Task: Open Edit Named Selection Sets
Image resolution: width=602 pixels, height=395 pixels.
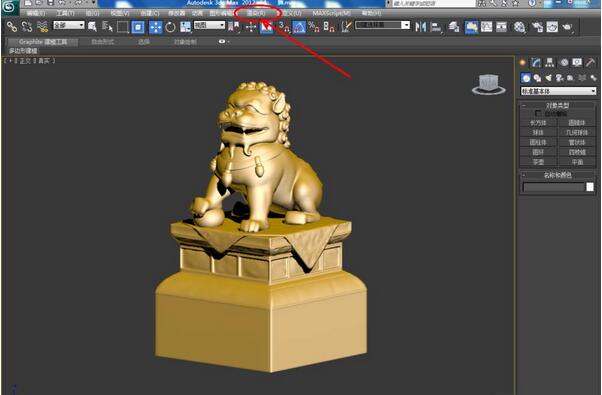Action: click(346, 27)
